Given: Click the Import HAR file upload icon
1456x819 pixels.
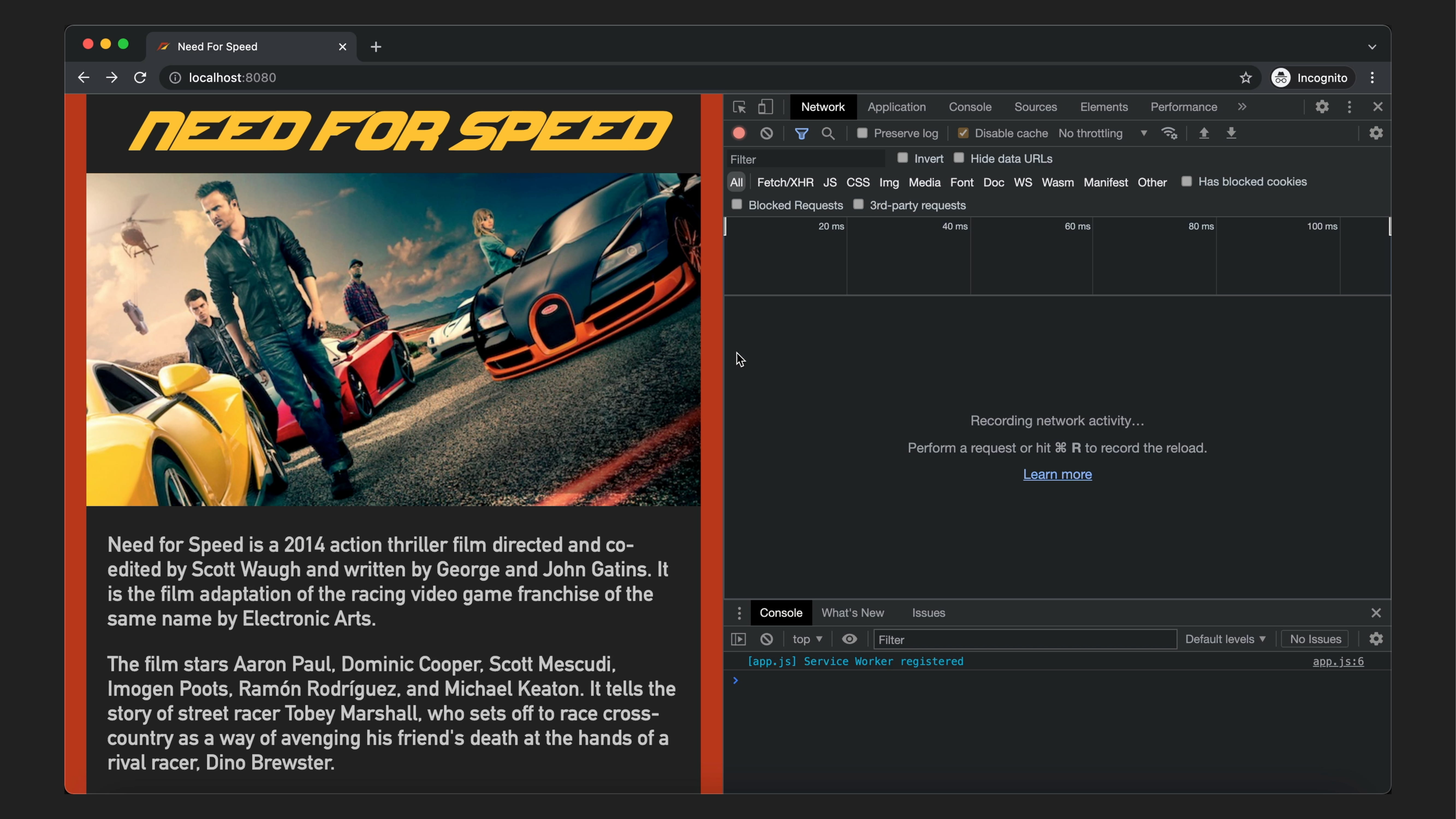Looking at the screenshot, I should tap(1204, 133).
